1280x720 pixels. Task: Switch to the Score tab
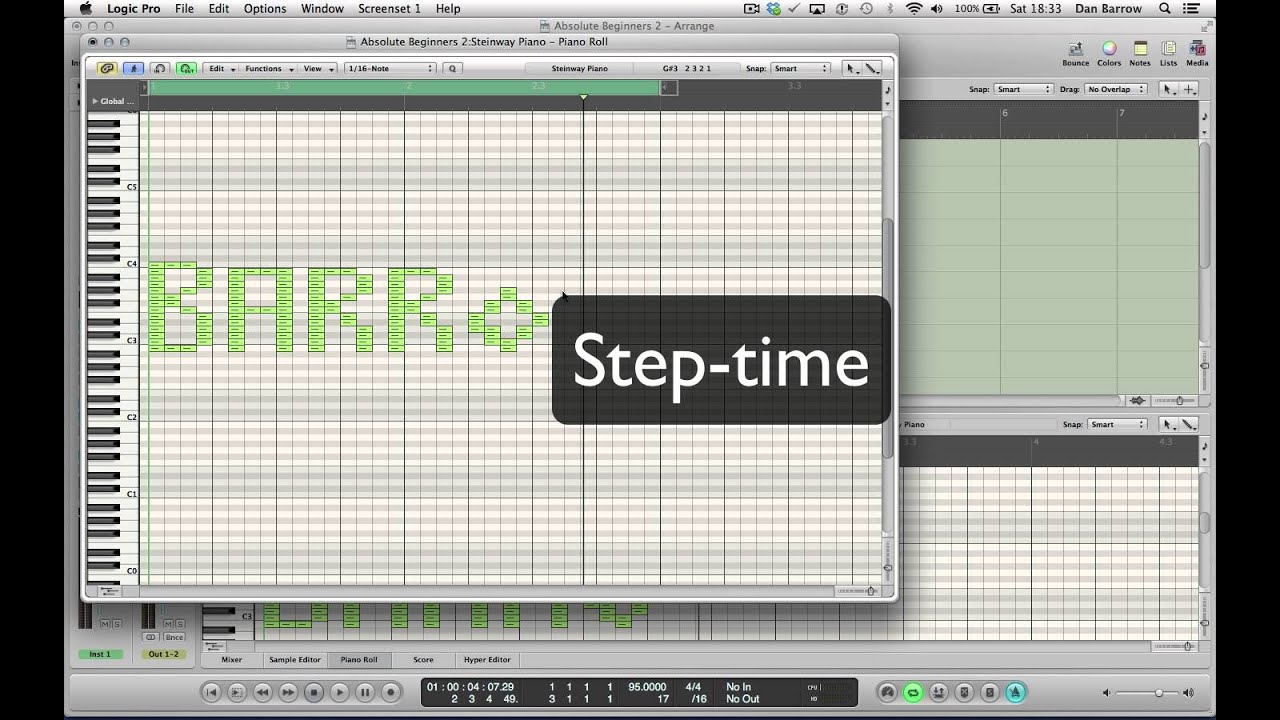tap(423, 660)
